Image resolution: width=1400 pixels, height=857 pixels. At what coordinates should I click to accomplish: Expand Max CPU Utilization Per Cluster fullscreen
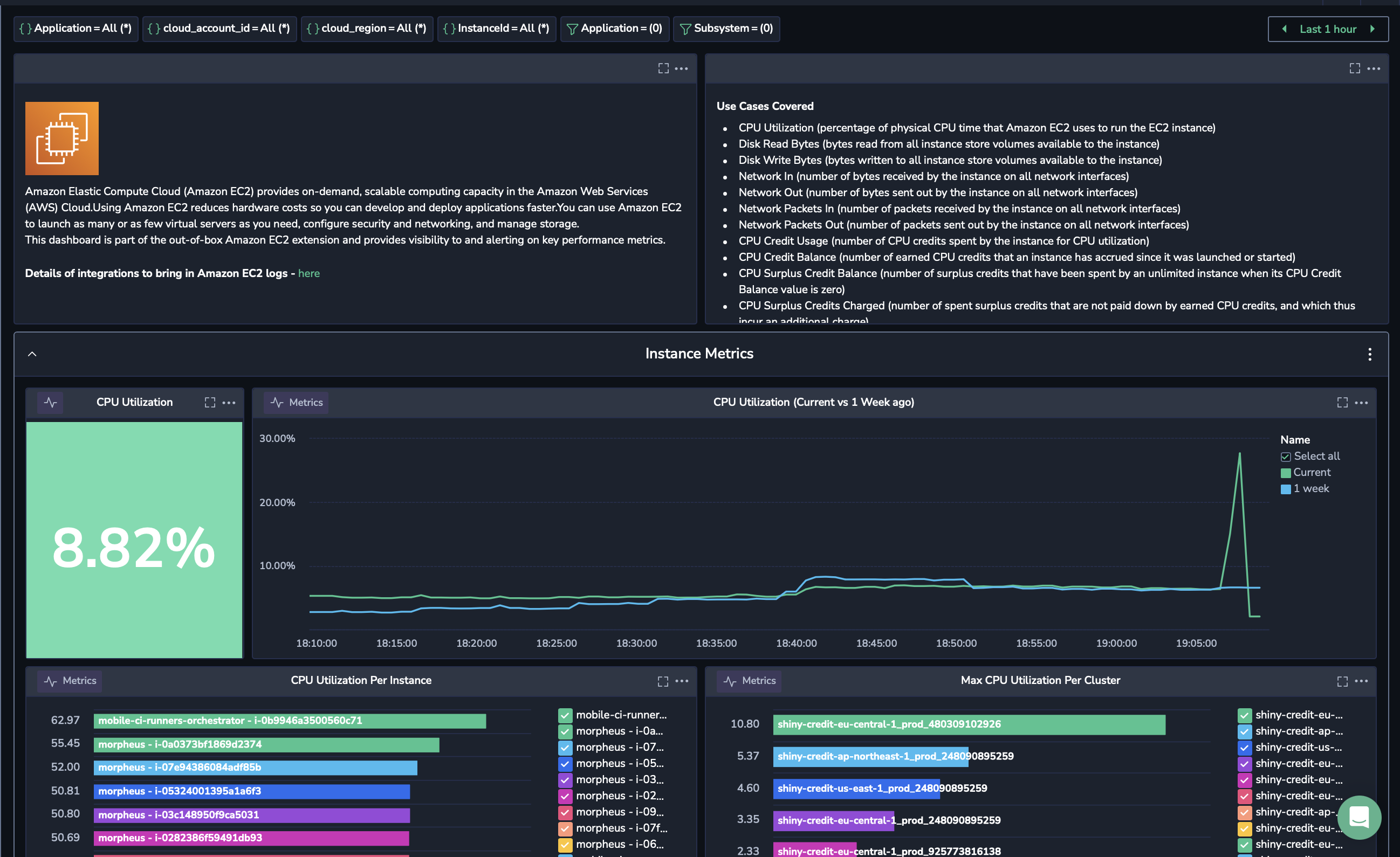pos(1342,680)
